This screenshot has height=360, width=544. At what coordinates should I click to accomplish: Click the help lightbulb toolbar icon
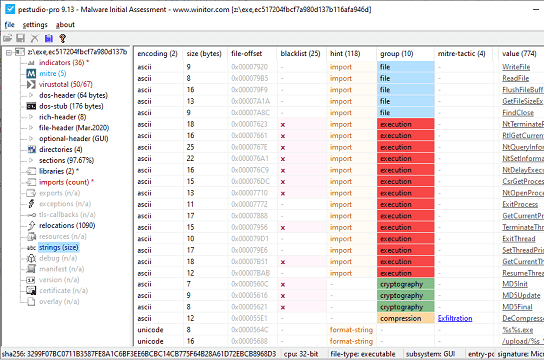(62, 38)
